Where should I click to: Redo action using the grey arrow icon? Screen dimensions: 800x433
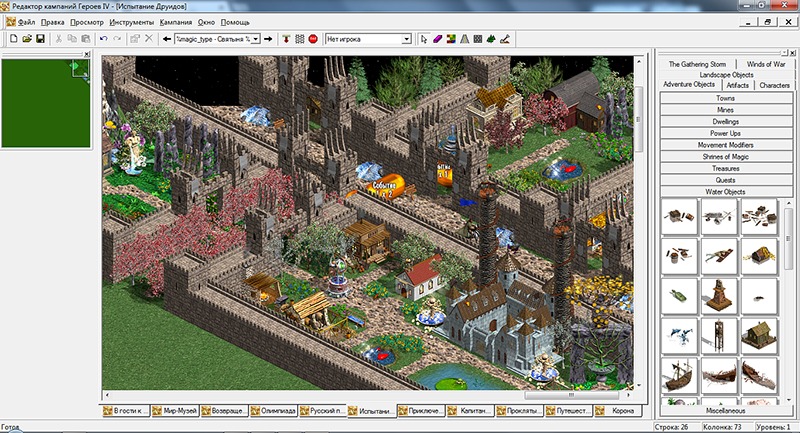pyautogui.click(x=117, y=39)
